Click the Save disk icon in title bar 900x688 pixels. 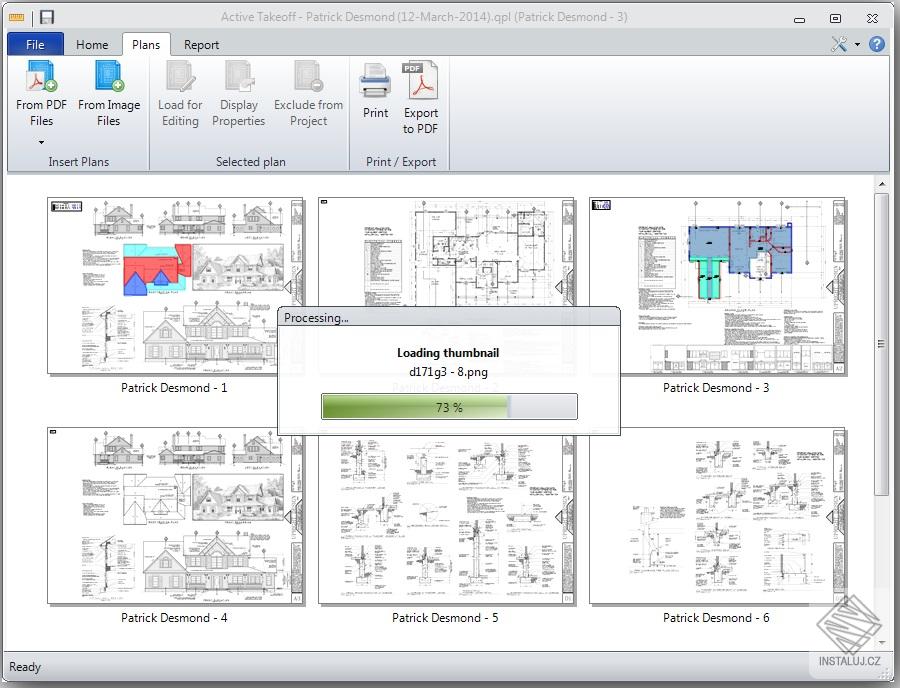pyautogui.click(x=46, y=17)
